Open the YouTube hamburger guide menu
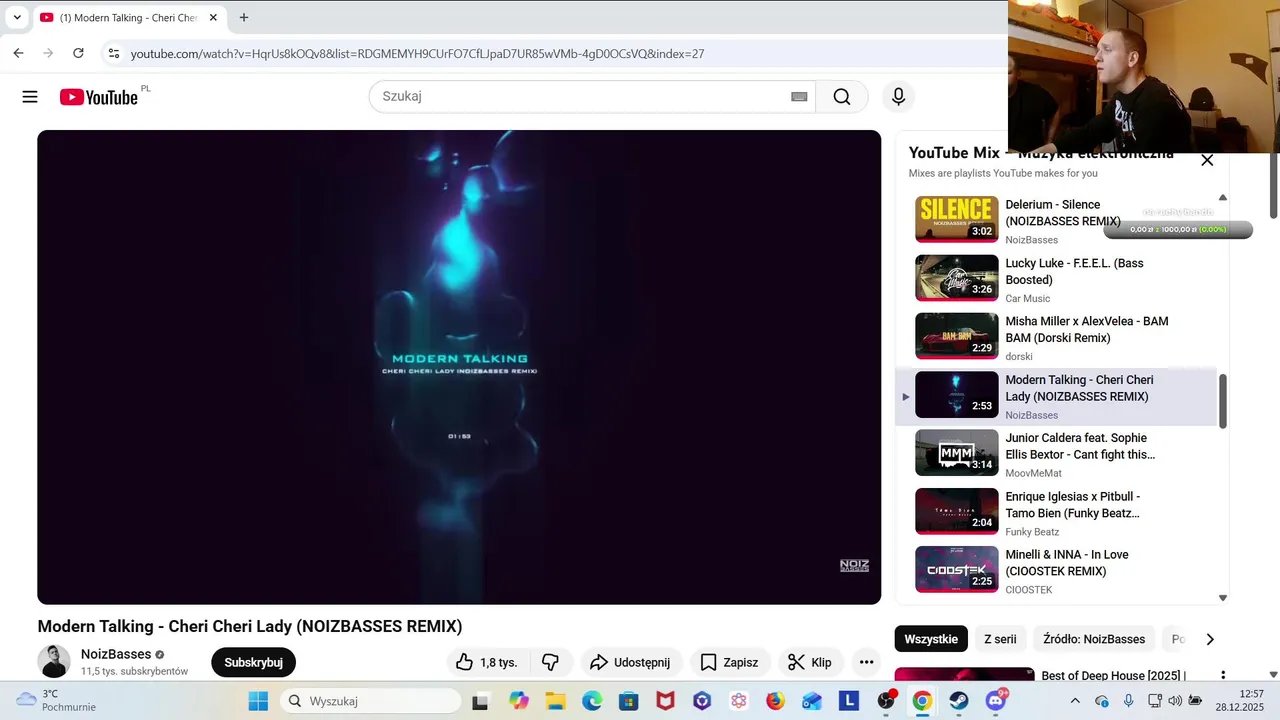This screenshot has width=1280, height=720. (30, 97)
